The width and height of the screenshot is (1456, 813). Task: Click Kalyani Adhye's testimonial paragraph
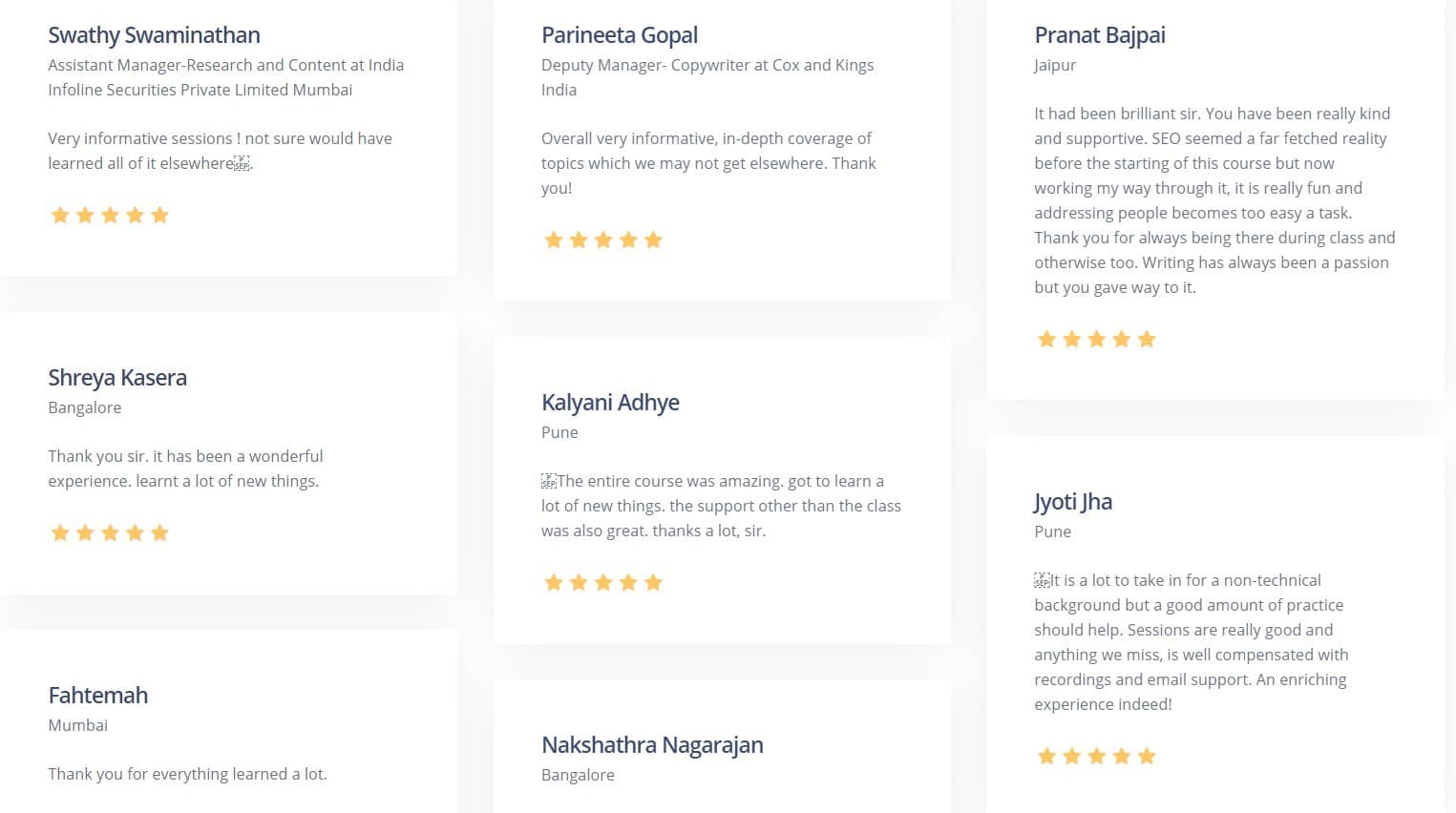pyautogui.click(x=721, y=506)
